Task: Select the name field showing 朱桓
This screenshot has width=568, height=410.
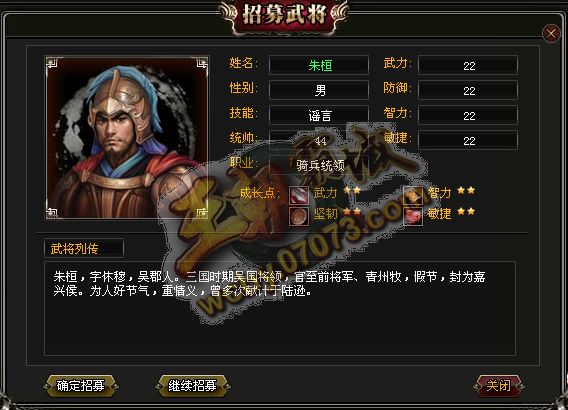Action: 319,66
